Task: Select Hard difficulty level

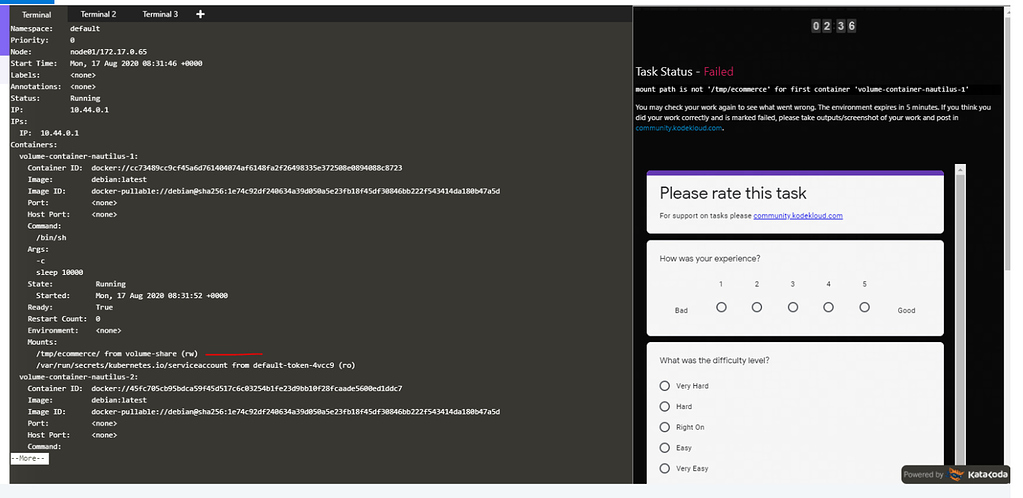Action: [665, 407]
